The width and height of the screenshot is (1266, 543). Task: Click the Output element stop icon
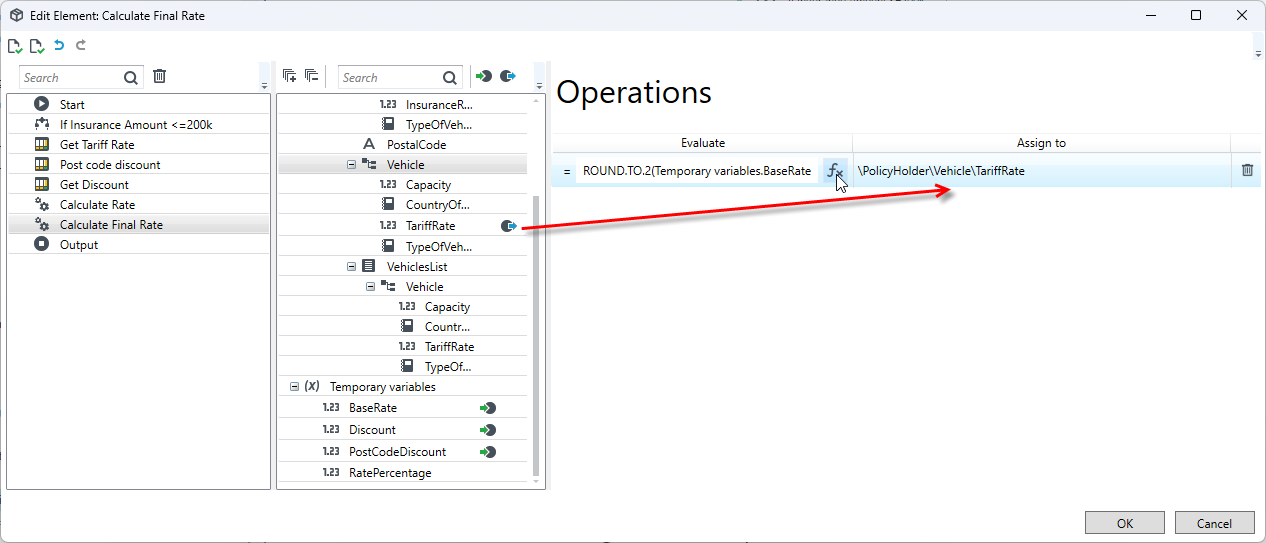point(41,244)
